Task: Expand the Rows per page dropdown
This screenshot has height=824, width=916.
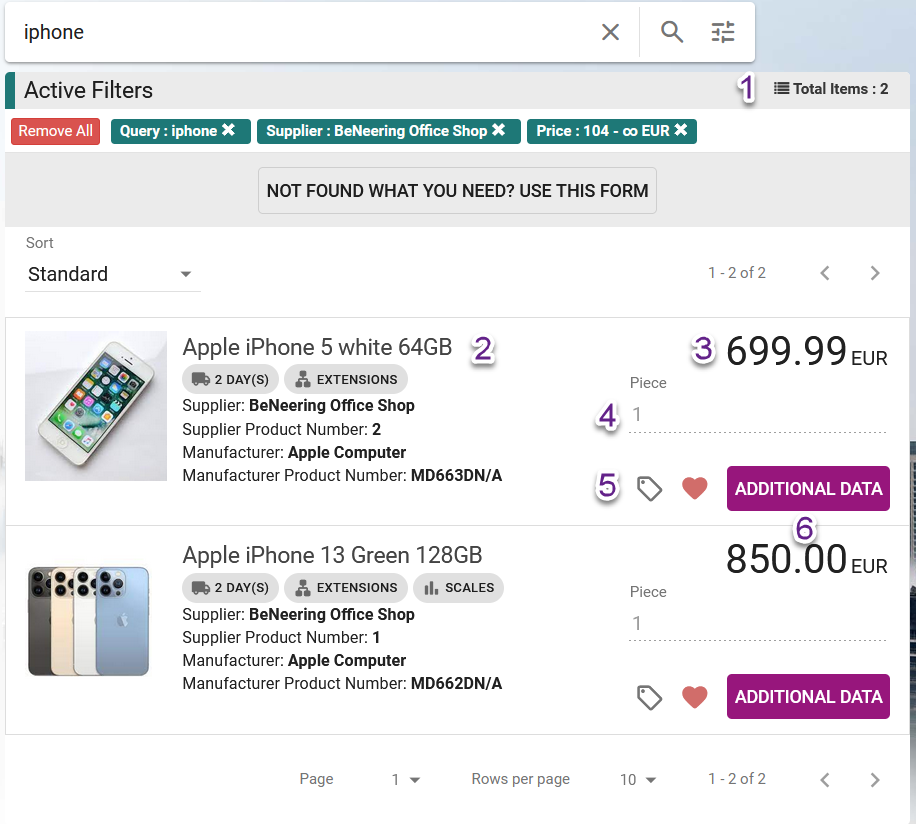Action: point(638,780)
